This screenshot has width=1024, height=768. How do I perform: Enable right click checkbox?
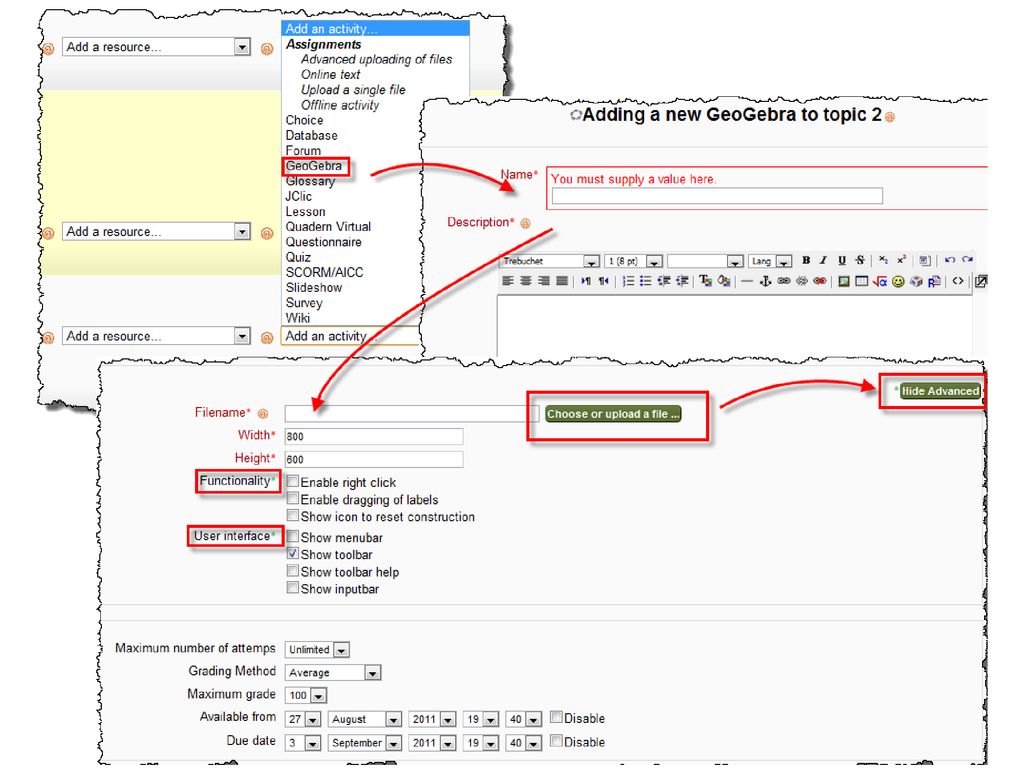tap(293, 481)
